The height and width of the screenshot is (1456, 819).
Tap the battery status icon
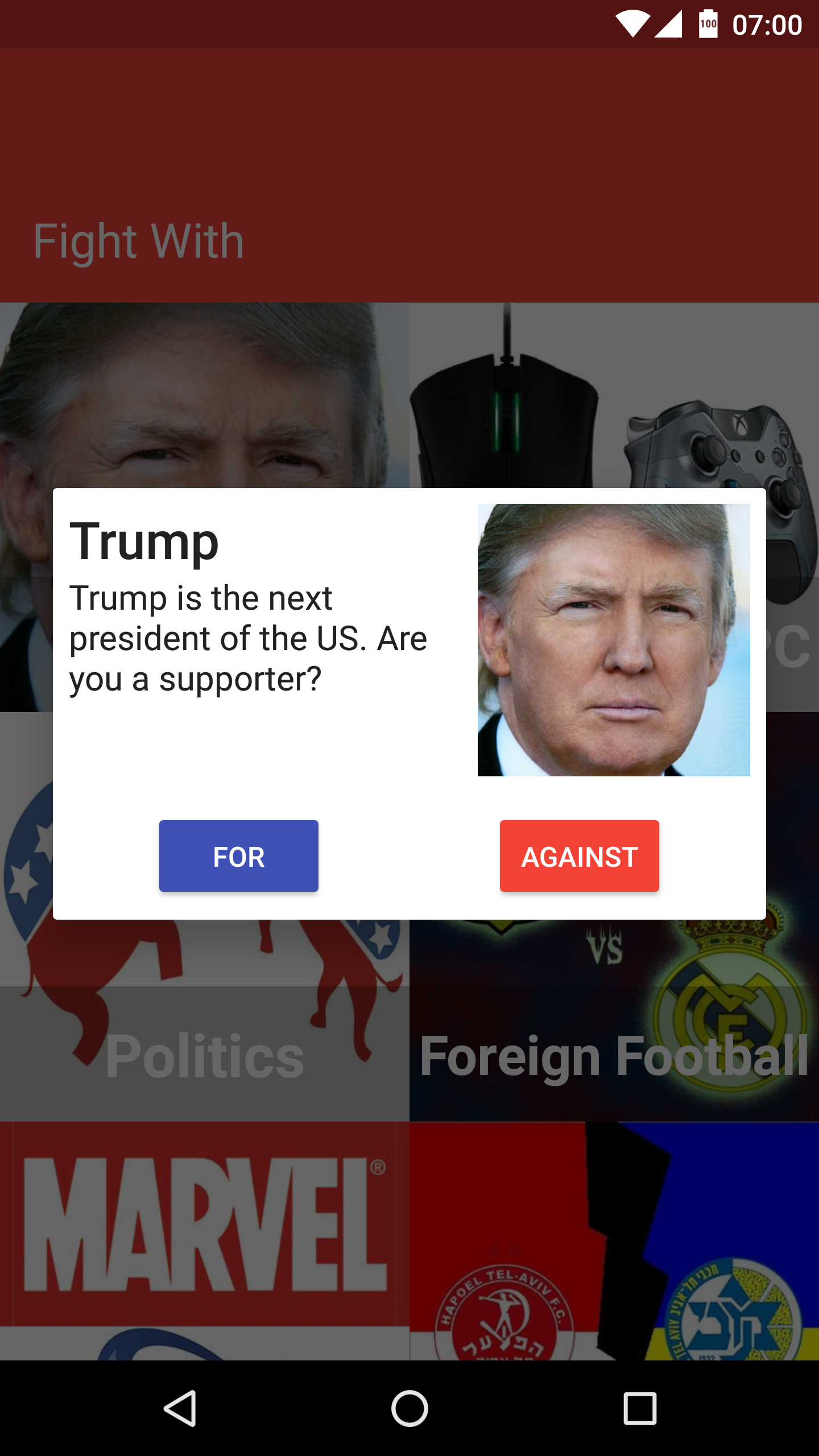point(708,24)
